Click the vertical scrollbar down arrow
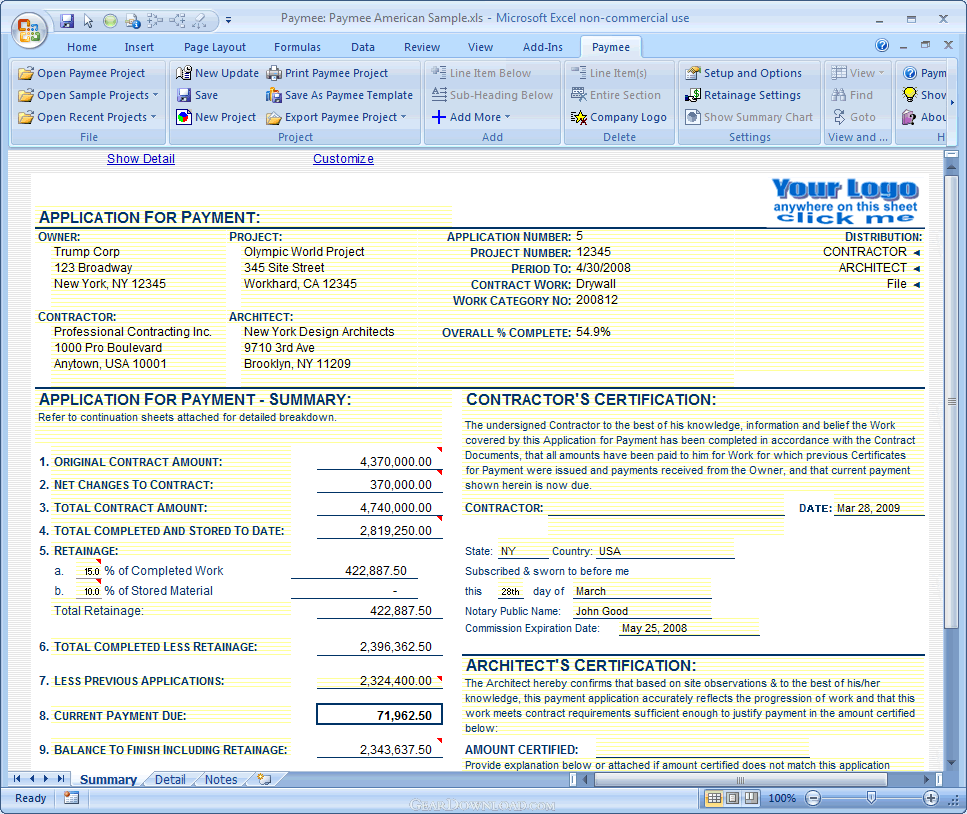The width and height of the screenshot is (967, 814). (x=952, y=762)
